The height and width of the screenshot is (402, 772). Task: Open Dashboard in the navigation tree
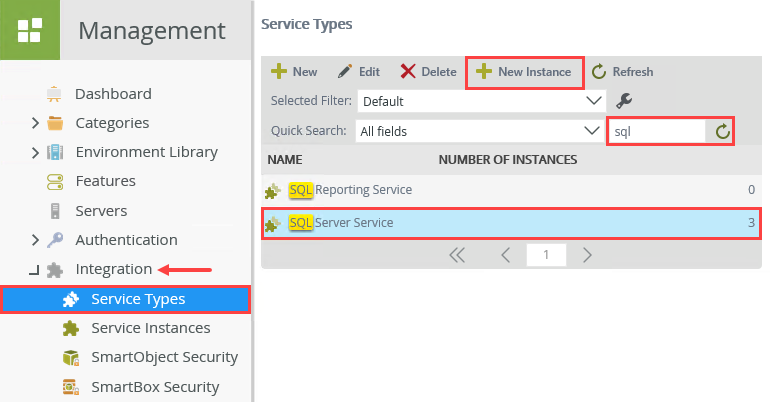coord(113,94)
